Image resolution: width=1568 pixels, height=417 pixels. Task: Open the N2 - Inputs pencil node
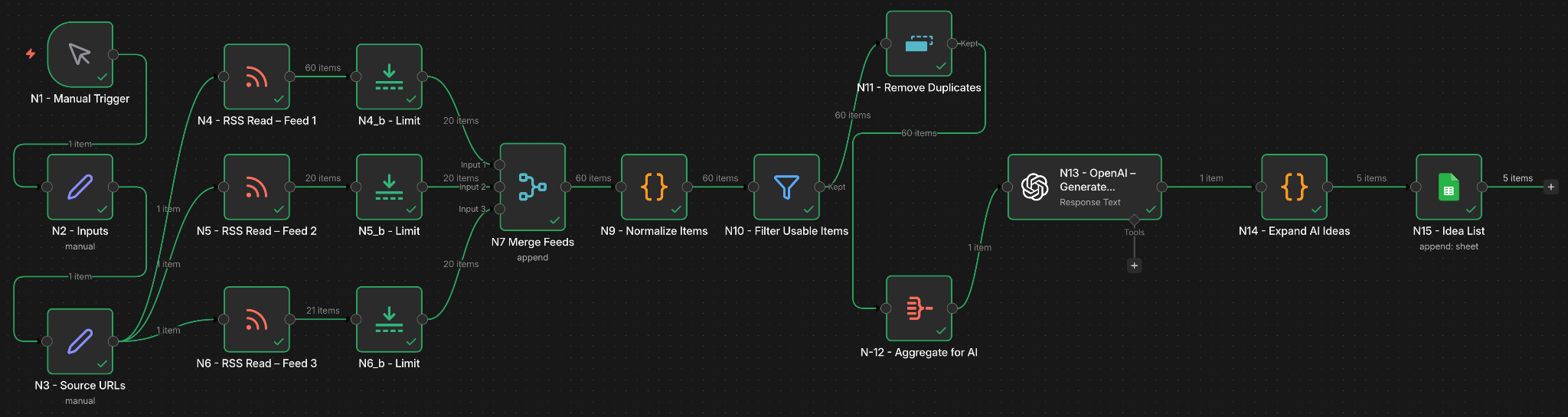[80, 187]
